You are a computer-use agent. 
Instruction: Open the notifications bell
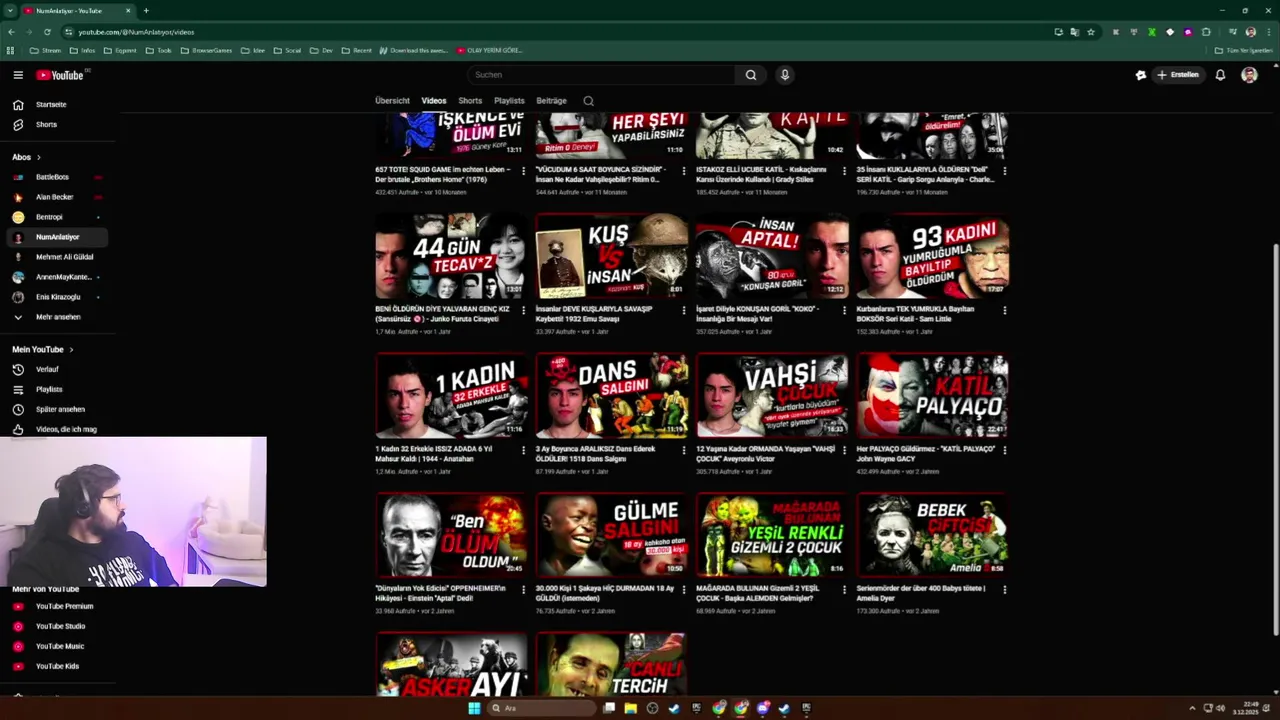point(1220,75)
